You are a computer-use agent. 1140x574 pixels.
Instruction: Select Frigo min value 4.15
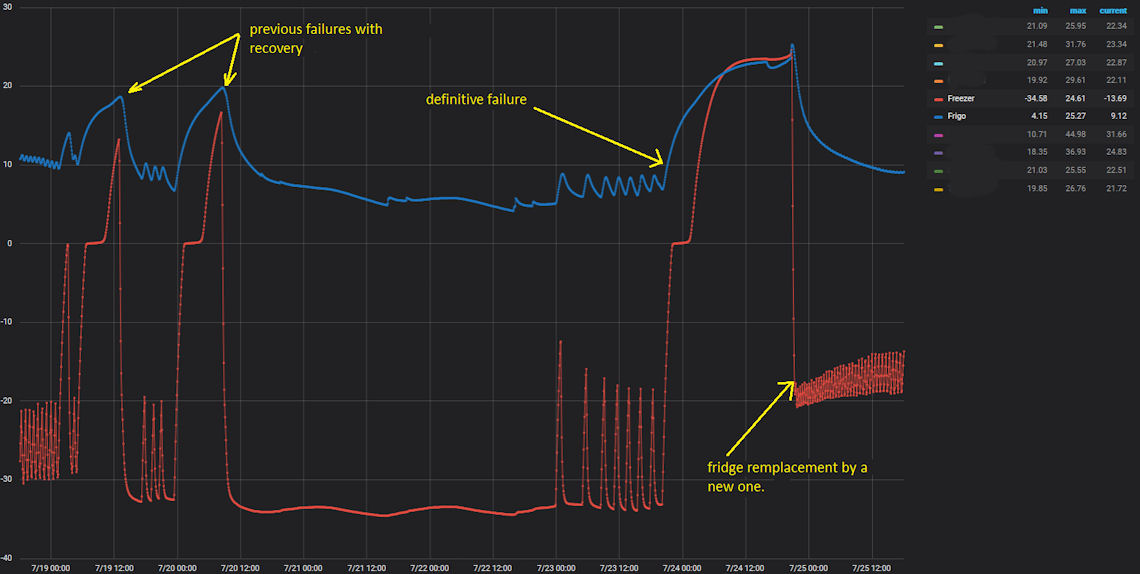(1041, 116)
